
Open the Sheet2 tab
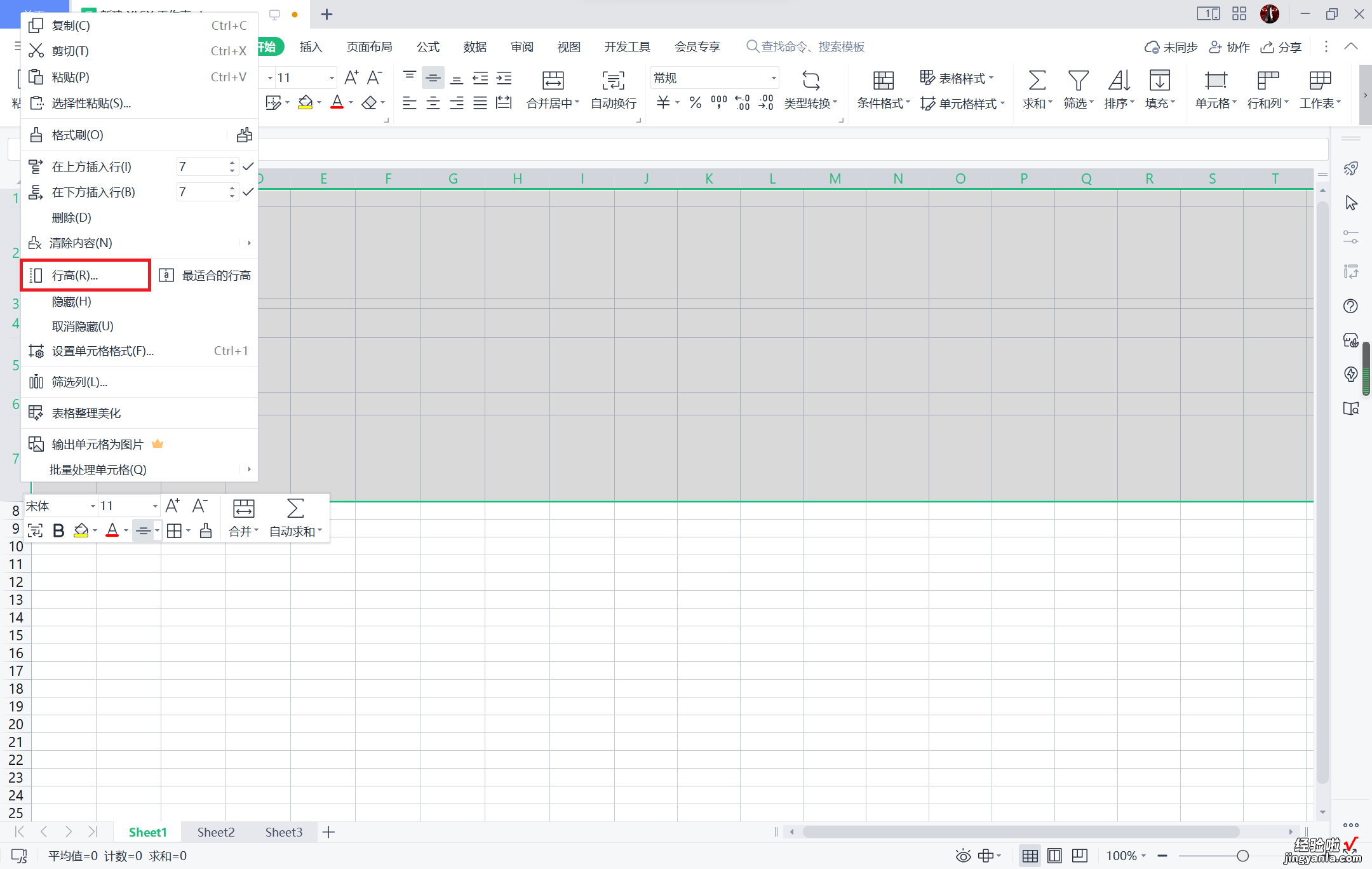click(216, 832)
